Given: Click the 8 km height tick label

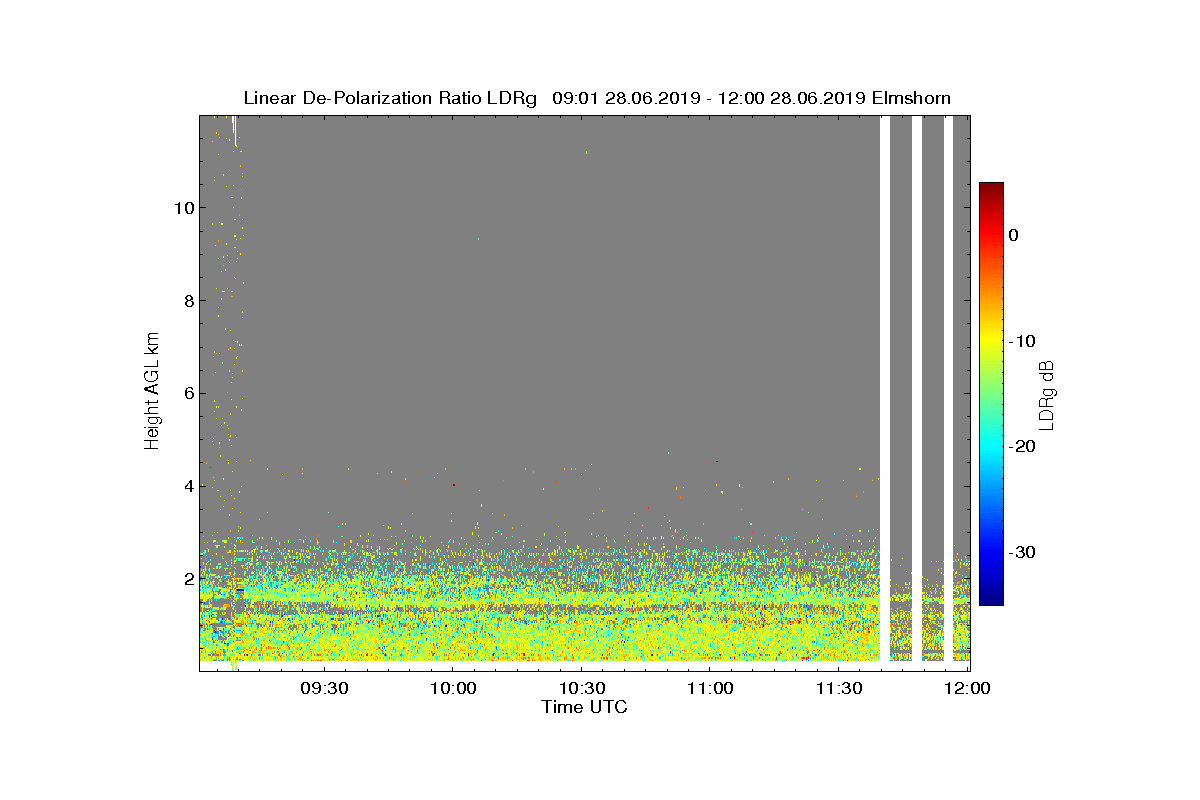Looking at the screenshot, I should [188, 300].
